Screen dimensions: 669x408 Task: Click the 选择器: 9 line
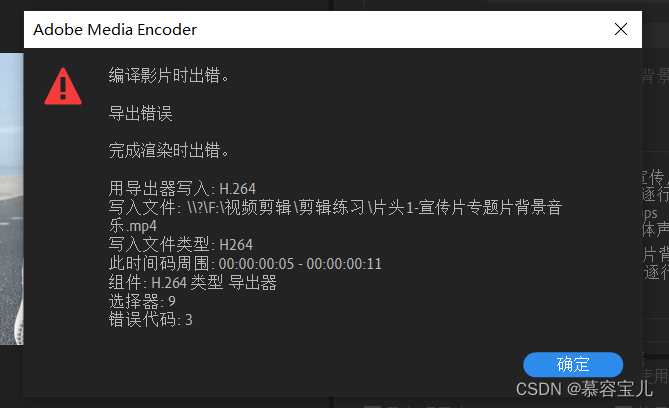pyautogui.click(x=142, y=301)
